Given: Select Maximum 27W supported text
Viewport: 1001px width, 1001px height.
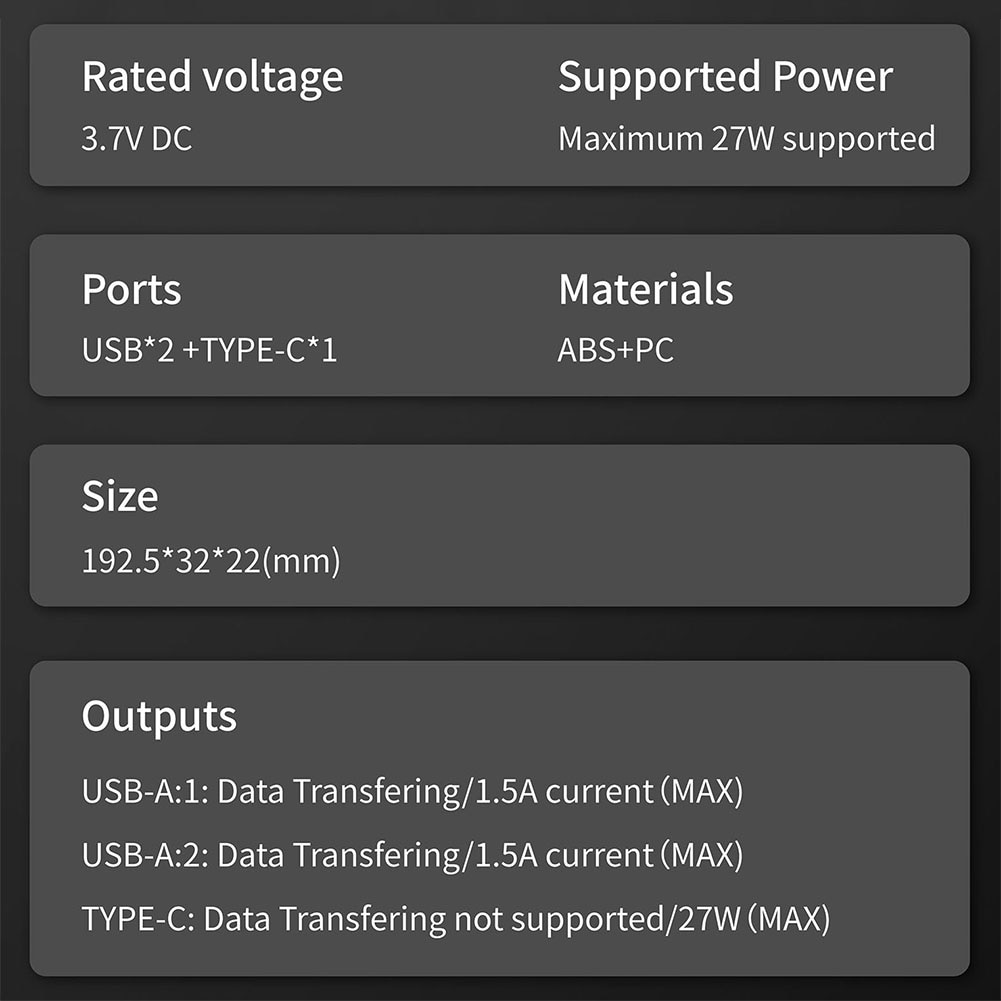Looking at the screenshot, I should pyautogui.click(x=746, y=140).
